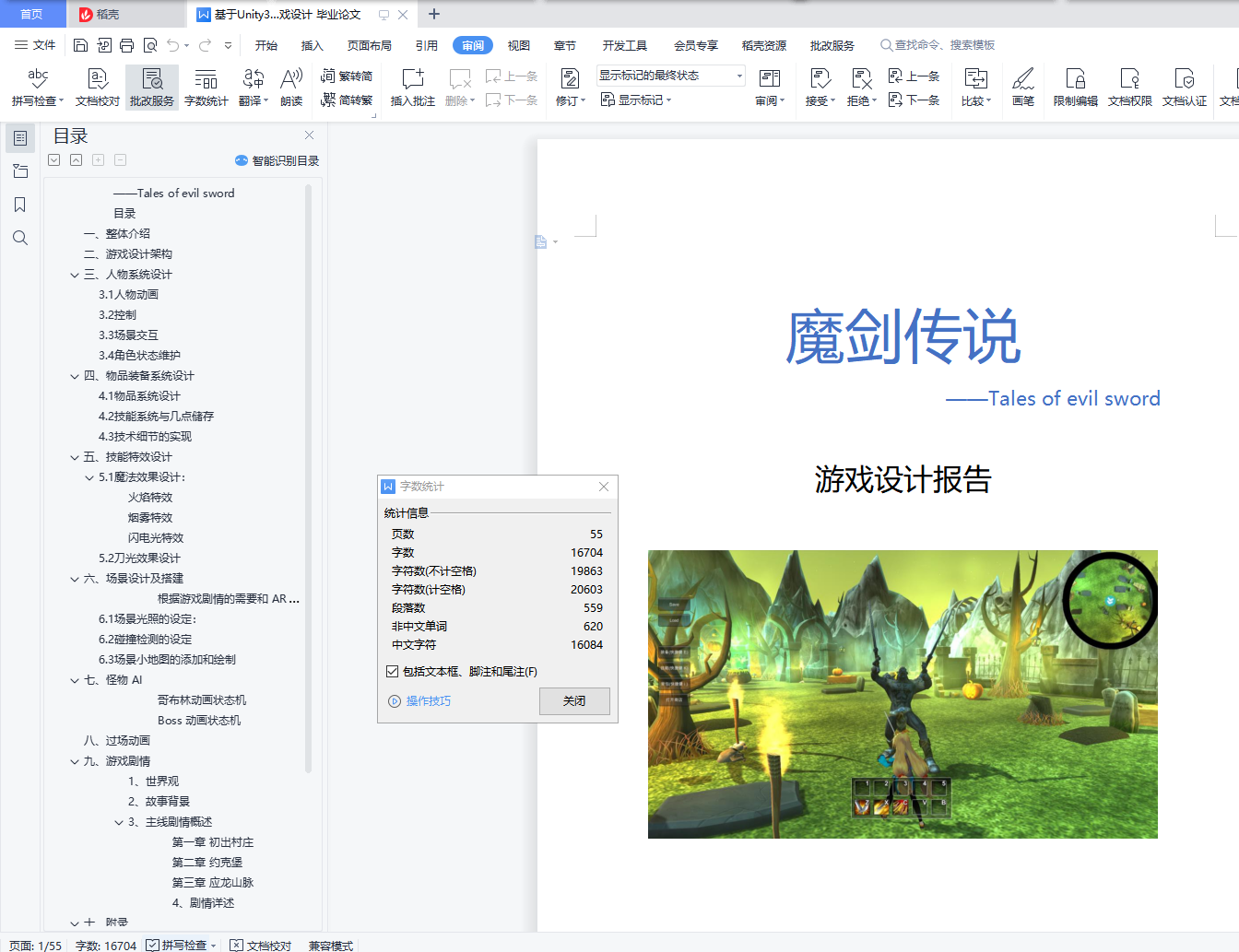Open the 首页 home tab
The width and height of the screenshot is (1239, 952).
[x=32, y=14]
